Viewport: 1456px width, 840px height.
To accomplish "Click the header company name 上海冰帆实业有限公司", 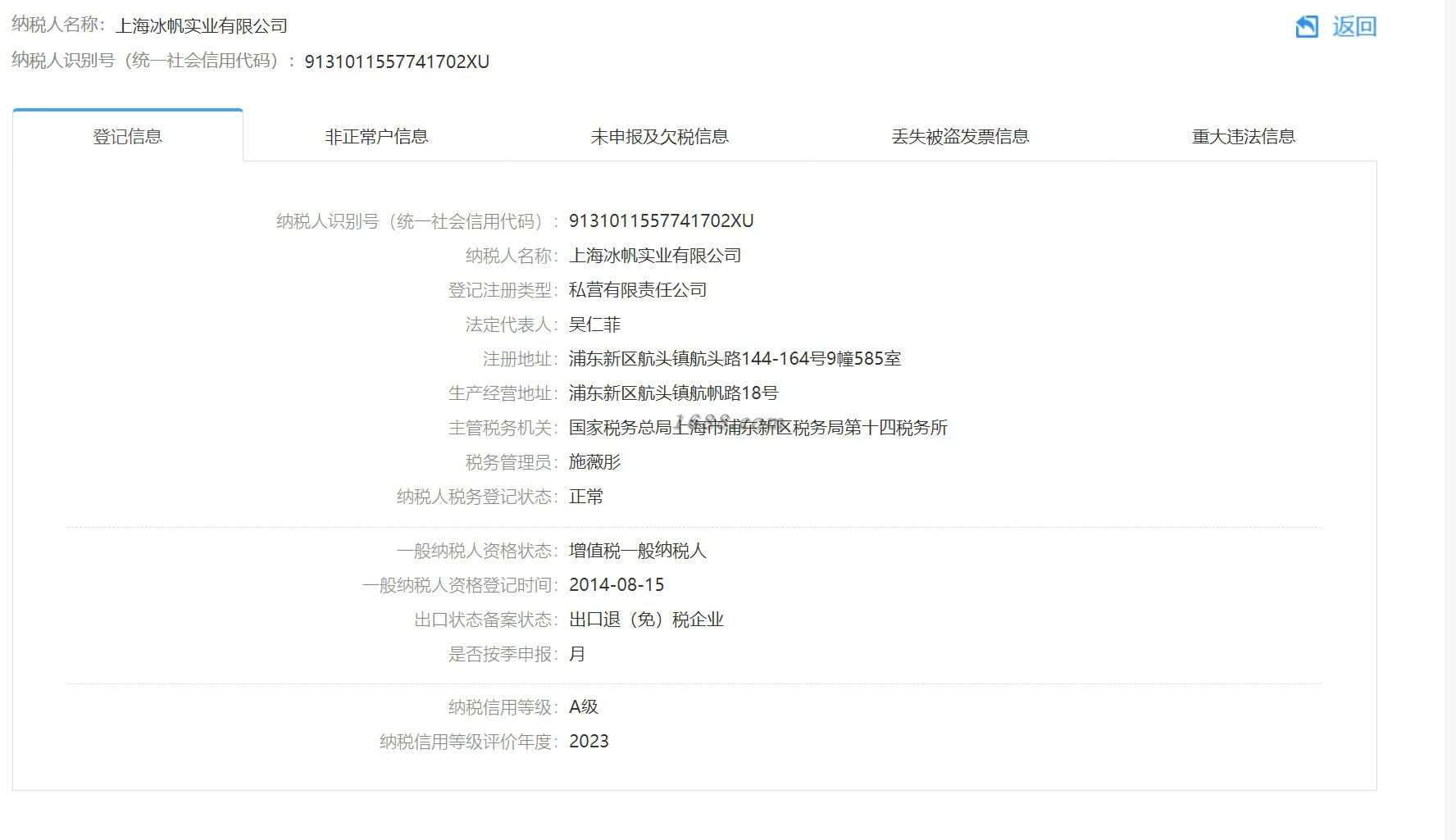I will tap(202, 26).
